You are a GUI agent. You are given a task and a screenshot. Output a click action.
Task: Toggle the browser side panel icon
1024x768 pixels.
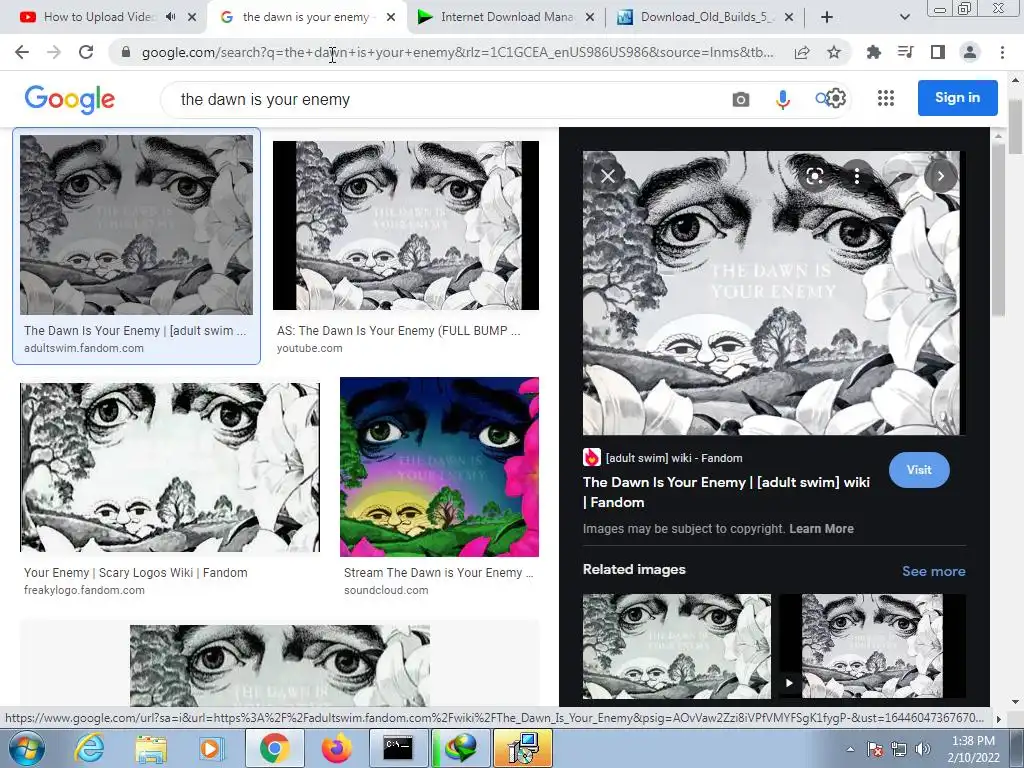tap(937, 52)
